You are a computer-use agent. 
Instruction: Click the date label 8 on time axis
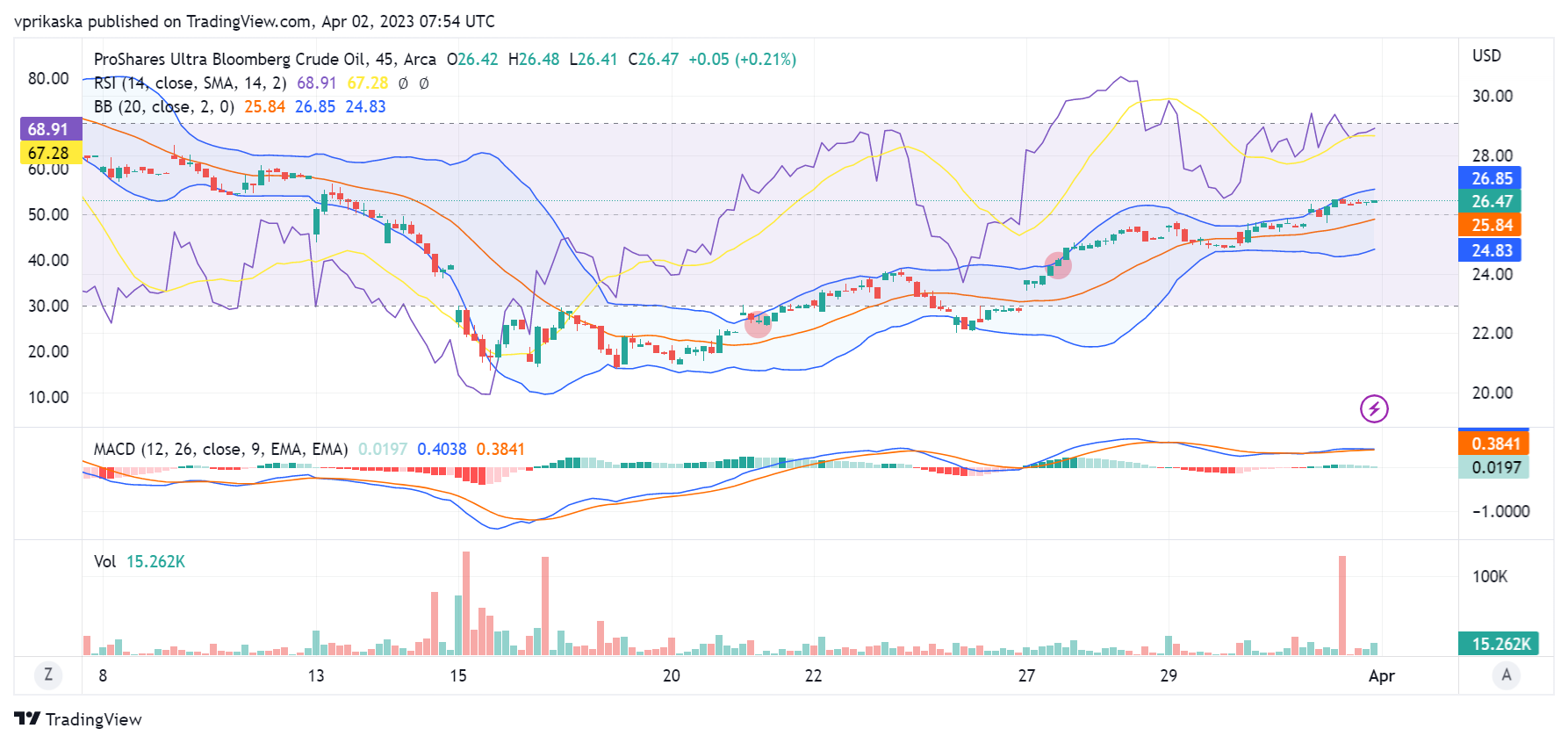[103, 675]
